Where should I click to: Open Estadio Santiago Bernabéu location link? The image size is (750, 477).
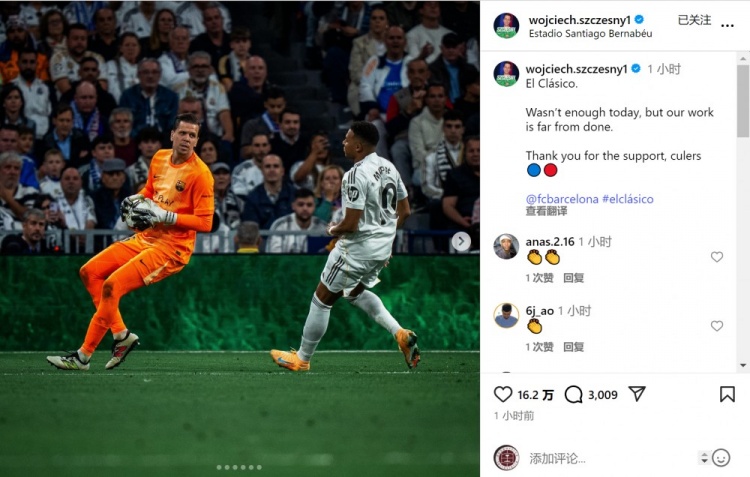click(590, 33)
